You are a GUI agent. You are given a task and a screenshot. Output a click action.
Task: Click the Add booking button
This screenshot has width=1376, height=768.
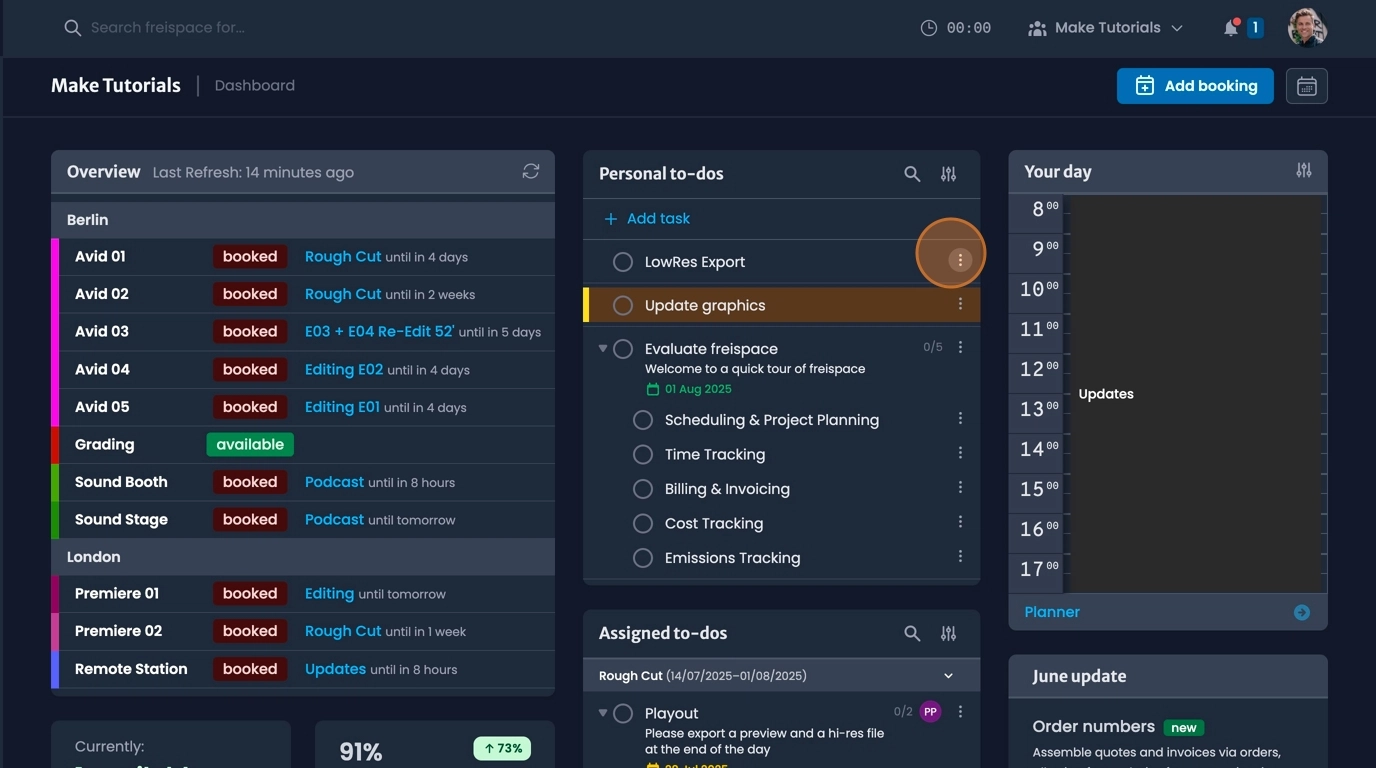click(x=1195, y=86)
